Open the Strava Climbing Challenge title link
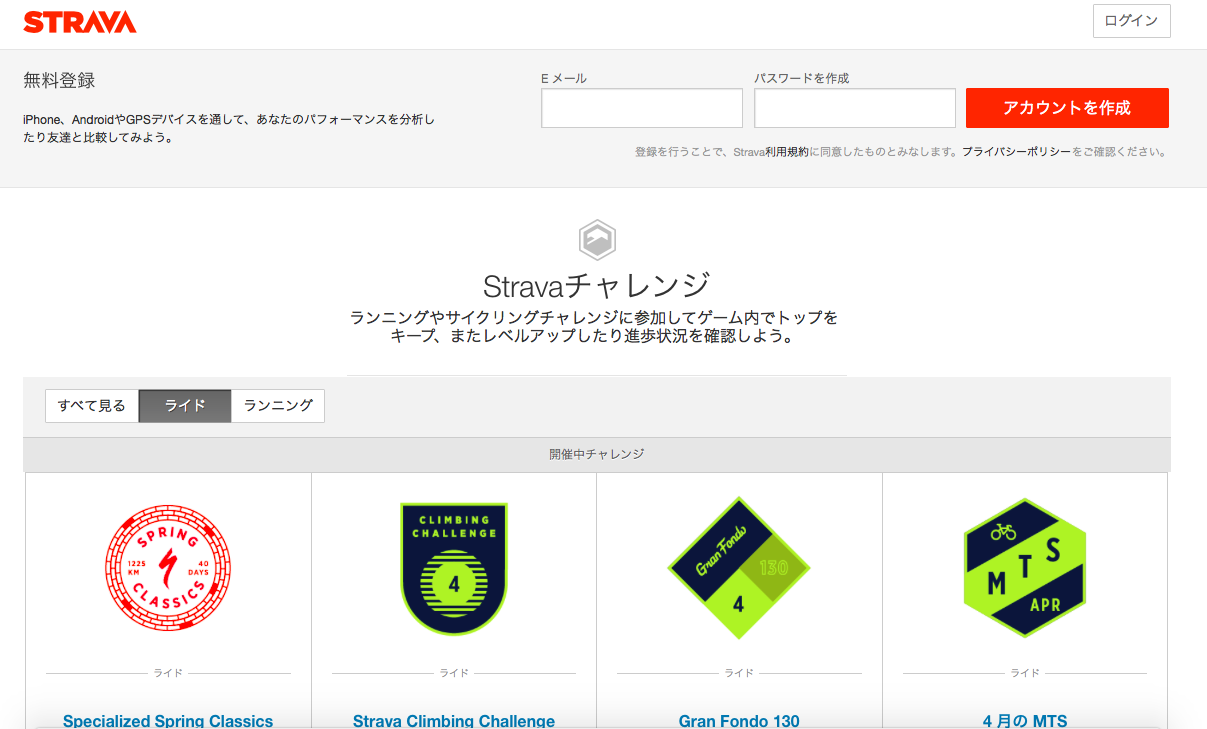1207x729 pixels. 454,720
